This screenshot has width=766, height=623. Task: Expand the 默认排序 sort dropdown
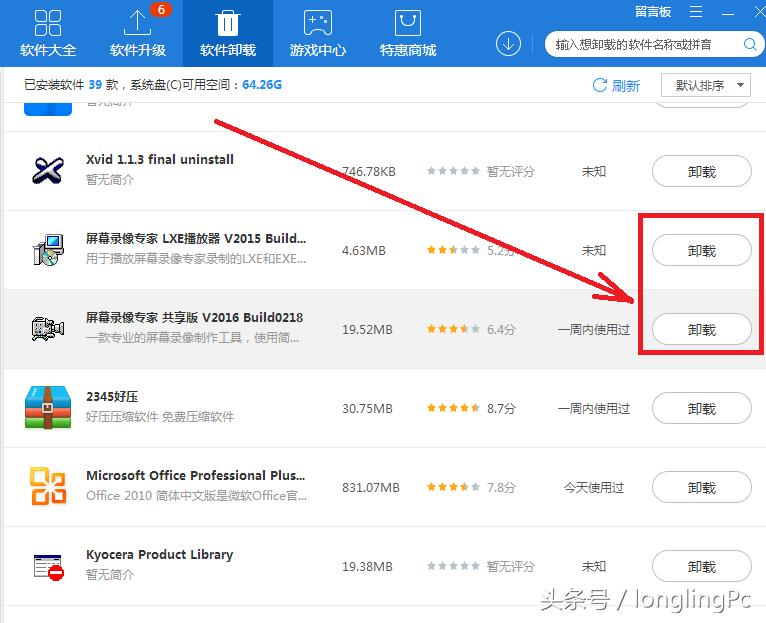(x=705, y=86)
